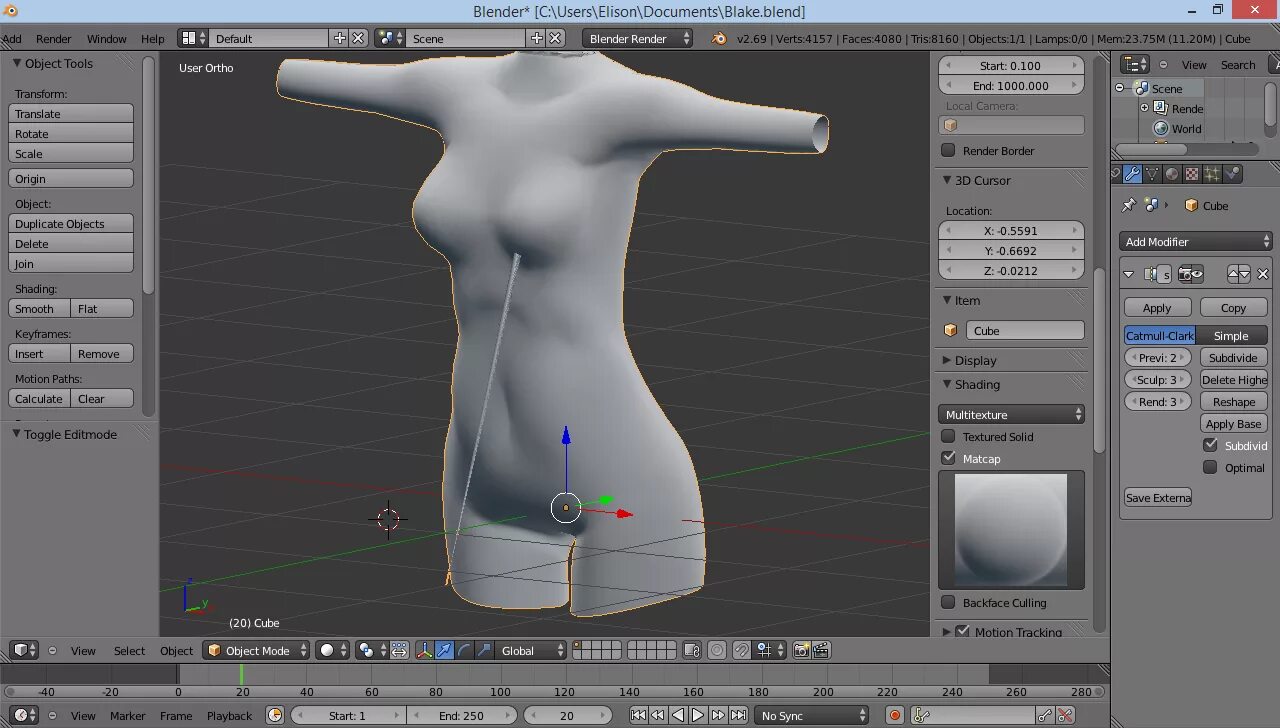
Task: Toggle the snap magnet icon
Action: (x=741, y=650)
